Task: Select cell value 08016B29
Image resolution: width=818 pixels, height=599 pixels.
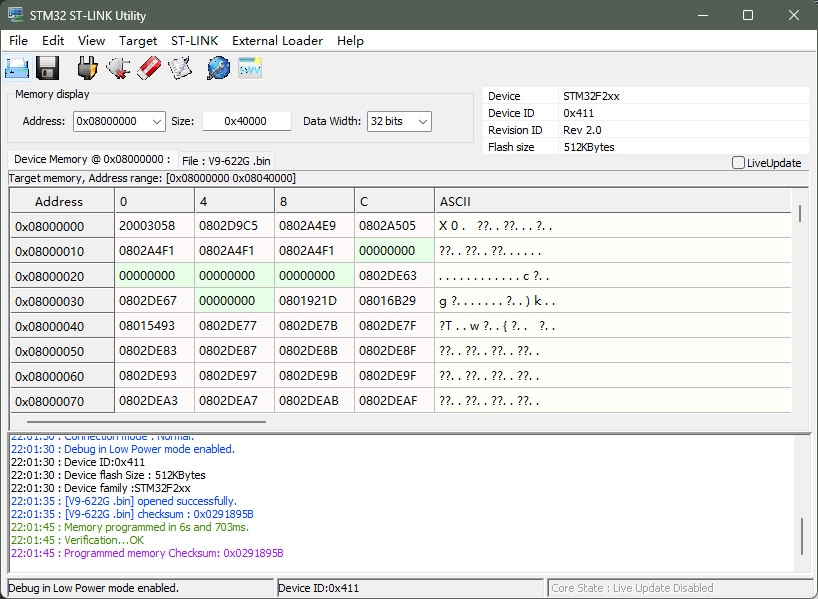Action: click(x=394, y=301)
